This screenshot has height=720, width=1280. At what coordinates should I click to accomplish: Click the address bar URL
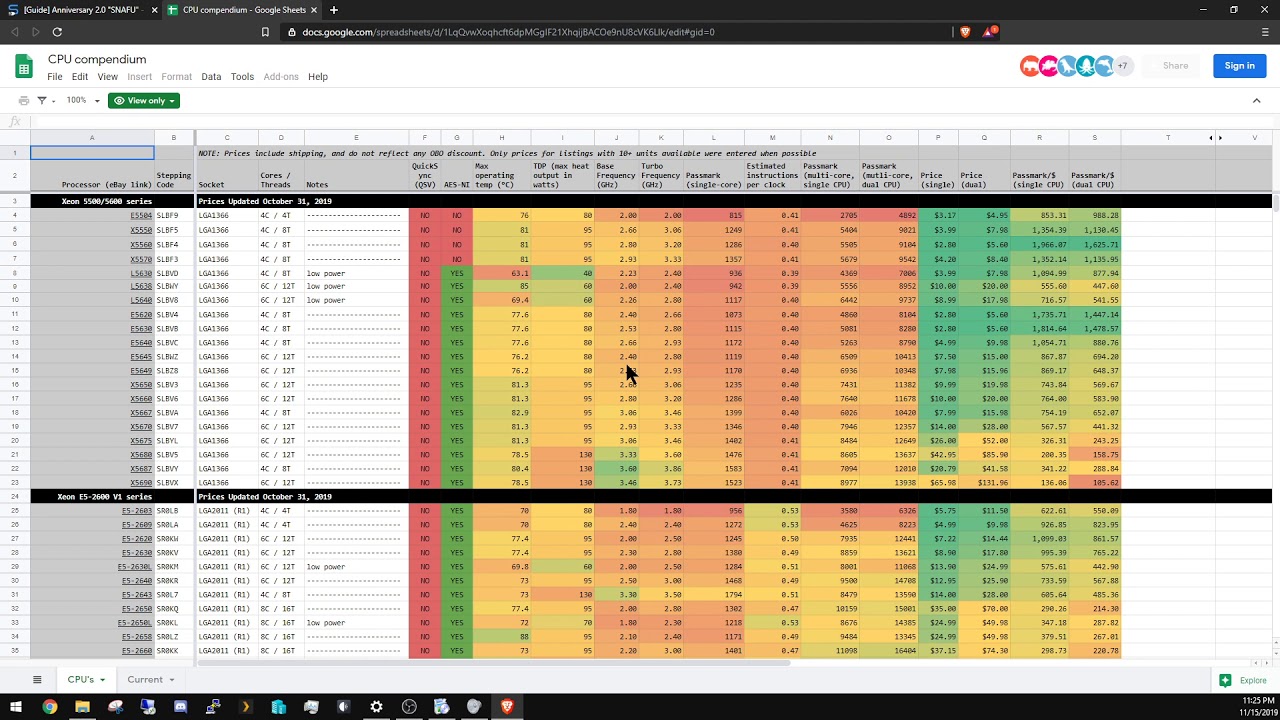(x=507, y=32)
